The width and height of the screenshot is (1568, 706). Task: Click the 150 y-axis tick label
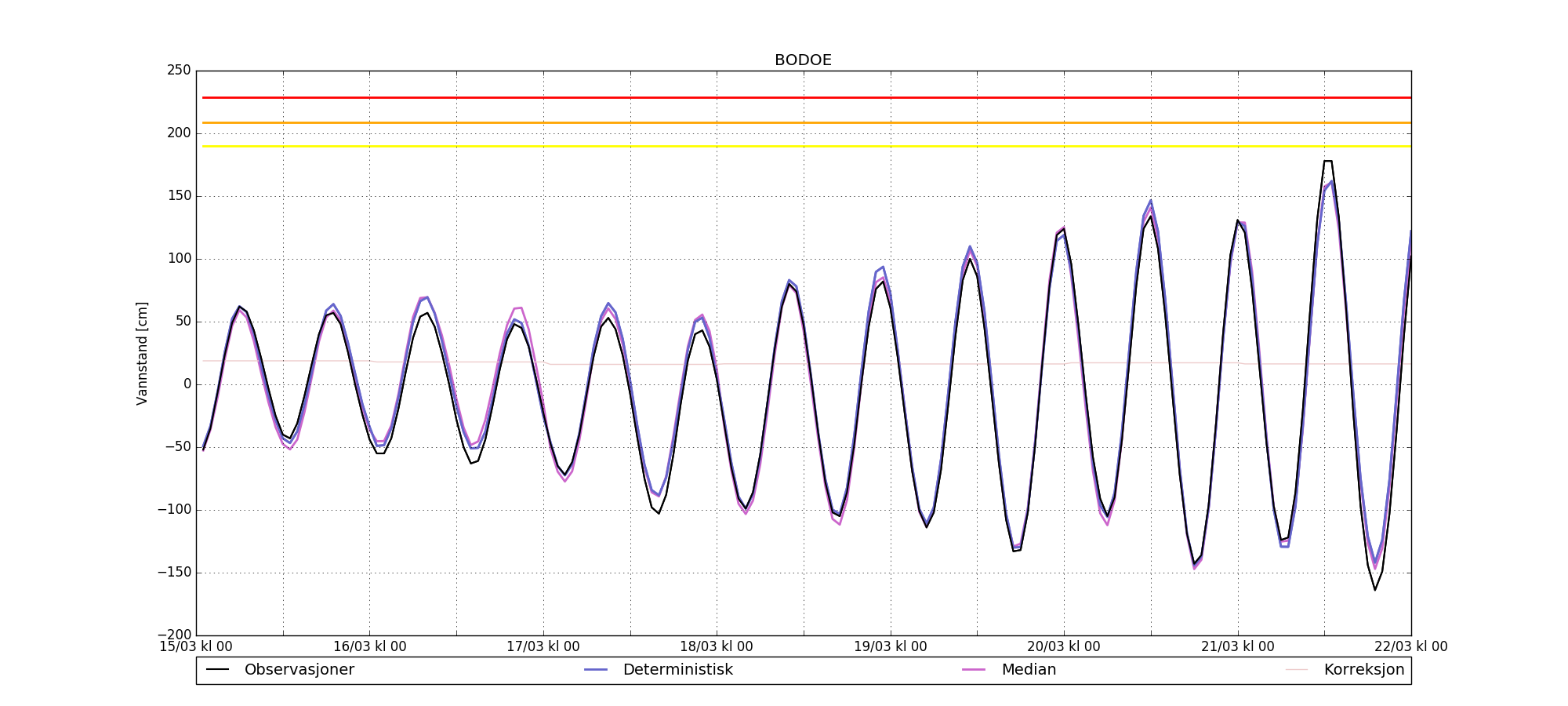pos(178,196)
